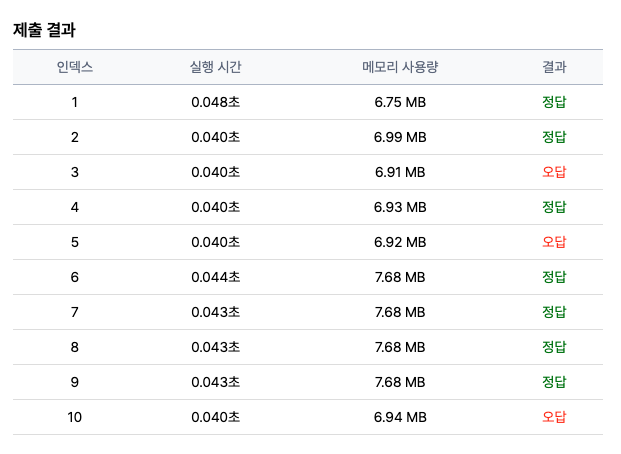Select the 0.048초 execution time cell

(215, 102)
